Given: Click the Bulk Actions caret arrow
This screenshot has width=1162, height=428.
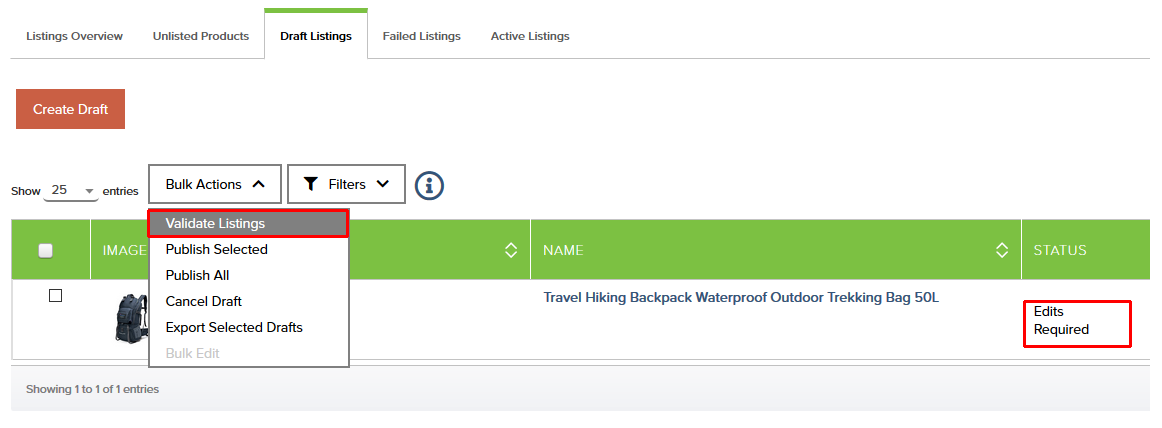Looking at the screenshot, I should 259,184.
